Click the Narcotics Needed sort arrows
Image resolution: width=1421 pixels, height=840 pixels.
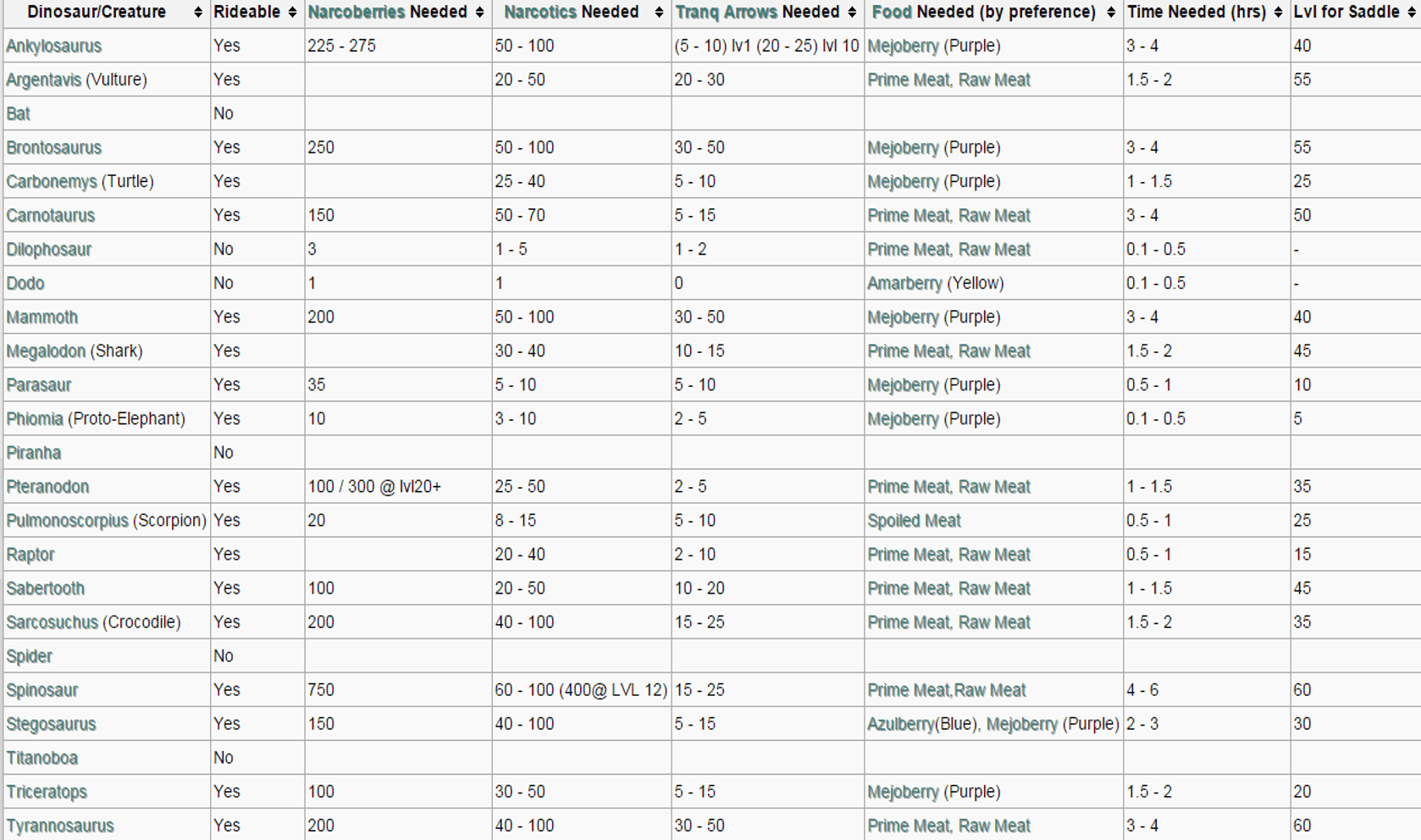(x=659, y=13)
